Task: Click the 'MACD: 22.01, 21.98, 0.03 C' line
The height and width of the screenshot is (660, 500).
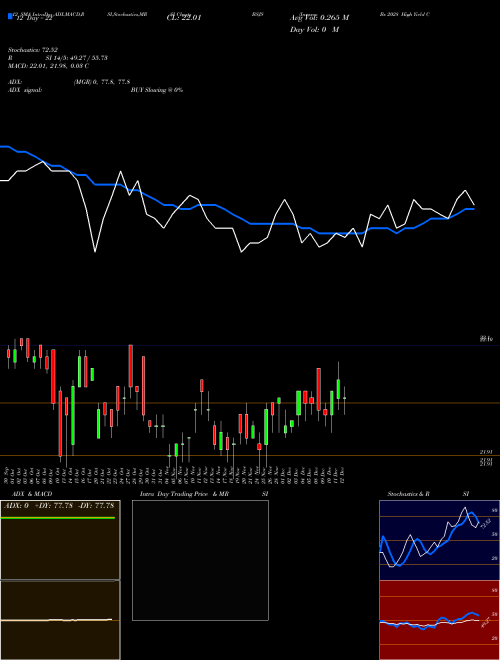Action: point(48,66)
